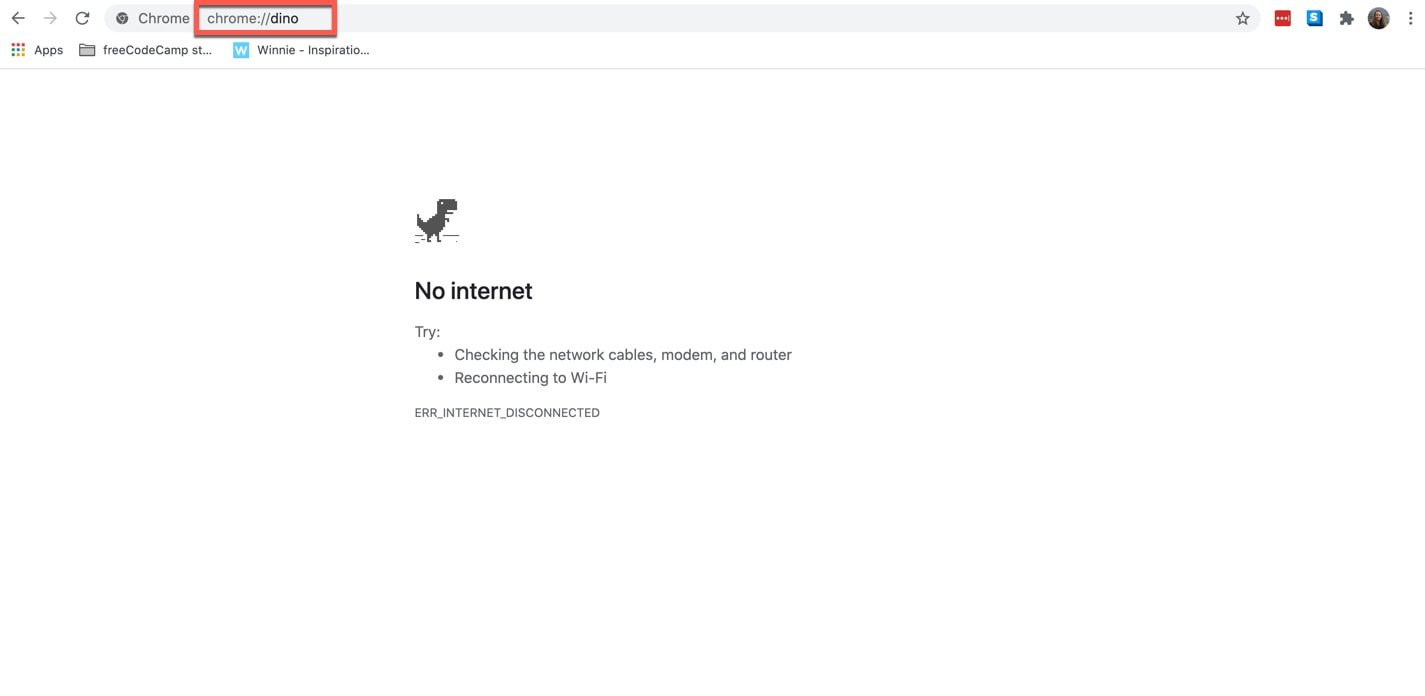Expand the freeCodeCamp bookmarks folder
Screen dimensions: 1425x696
click(x=146, y=50)
